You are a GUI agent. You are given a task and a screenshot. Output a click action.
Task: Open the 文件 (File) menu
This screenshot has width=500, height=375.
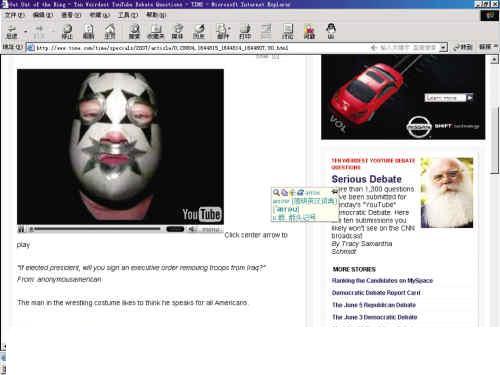(15, 15)
